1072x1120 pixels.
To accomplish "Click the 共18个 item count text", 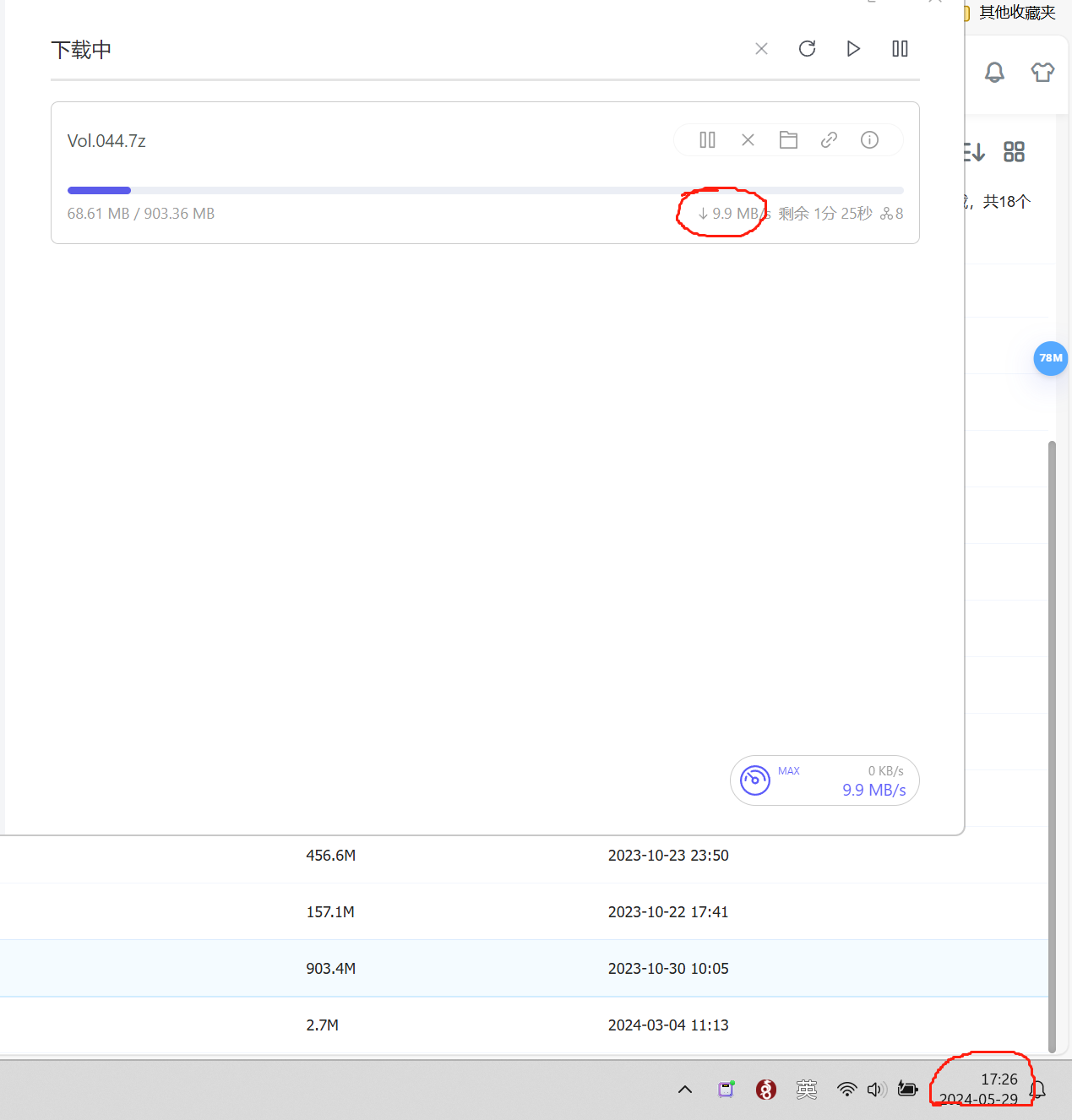I will pyautogui.click(x=1006, y=202).
